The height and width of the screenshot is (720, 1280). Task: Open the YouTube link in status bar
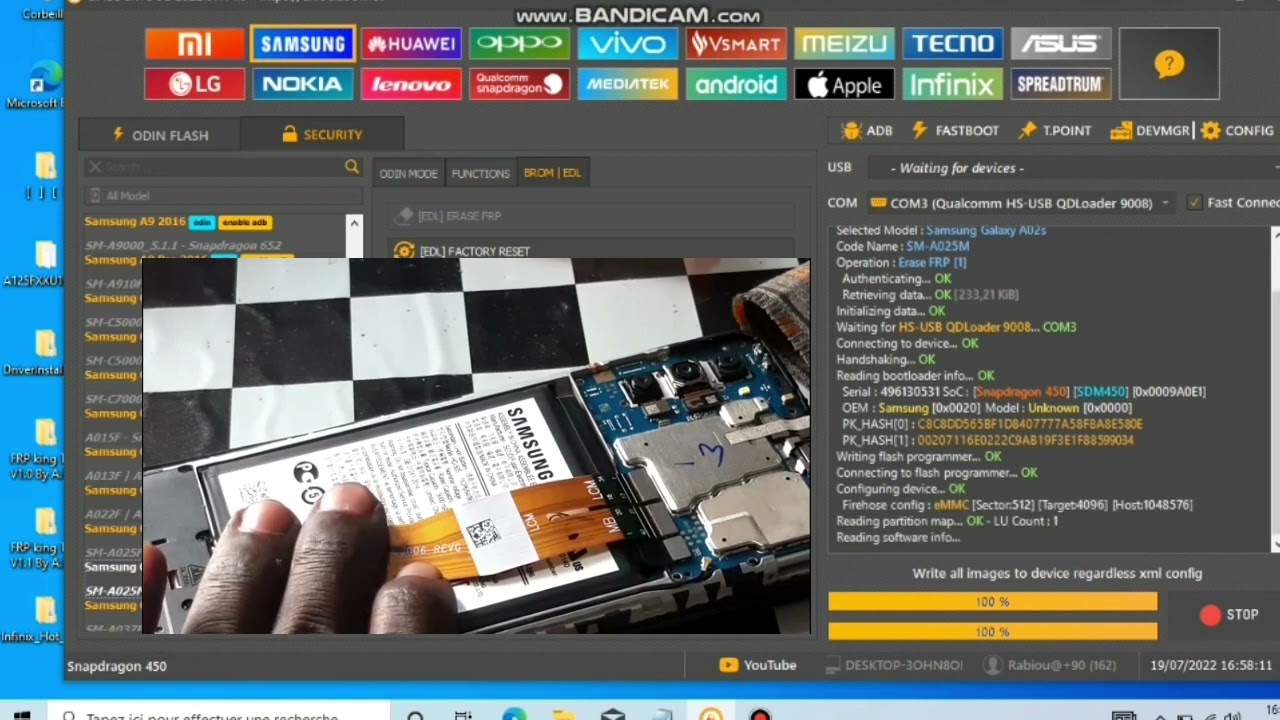758,665
